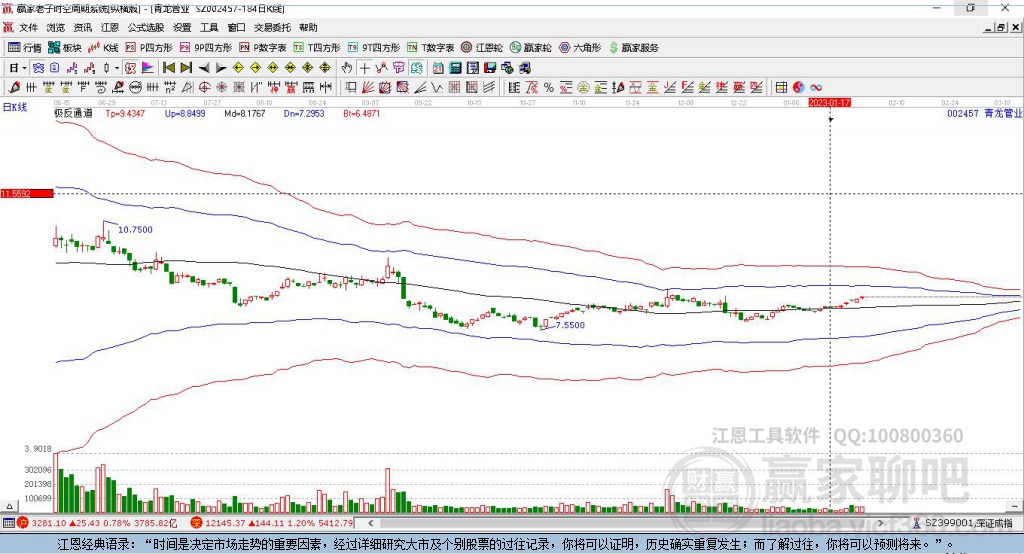Open the 公式选股 menu
Viewport: 1024px width, 554px height.
pyautogui.click(x=146, y=27)
